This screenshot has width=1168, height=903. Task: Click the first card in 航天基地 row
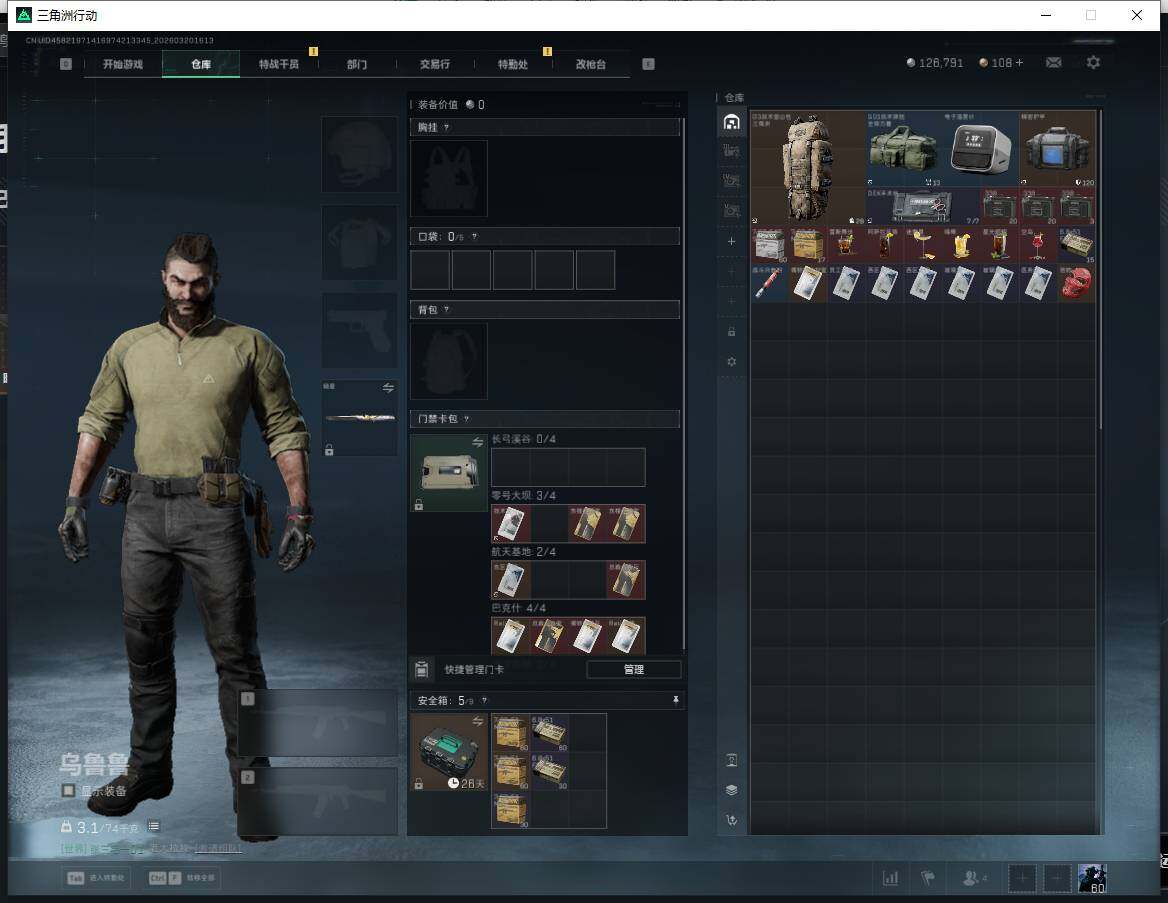coord(510,580)
